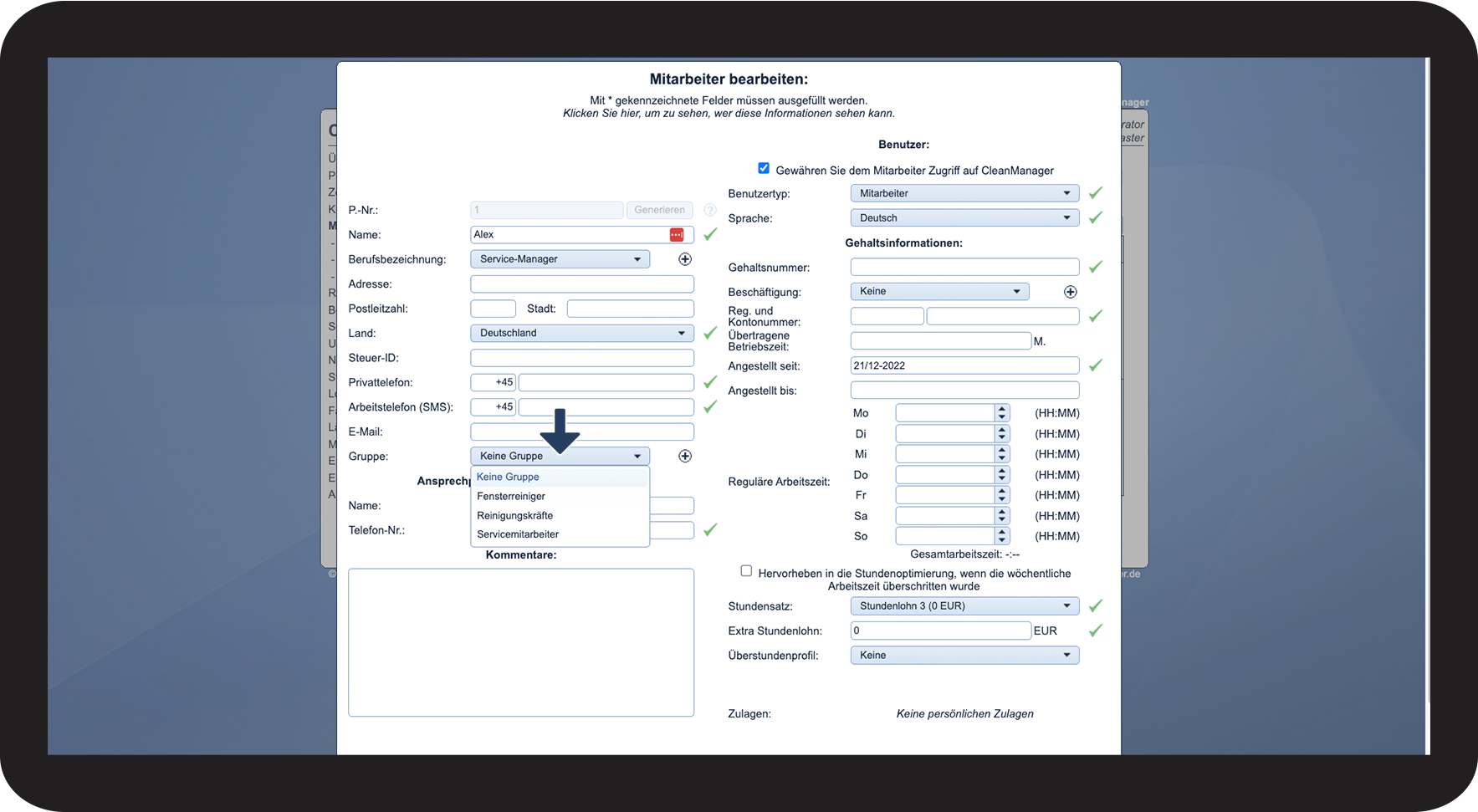Select Keine Gruppe in the group list
The width and height of the screenshot is (1478, 812).
(560, 477)
